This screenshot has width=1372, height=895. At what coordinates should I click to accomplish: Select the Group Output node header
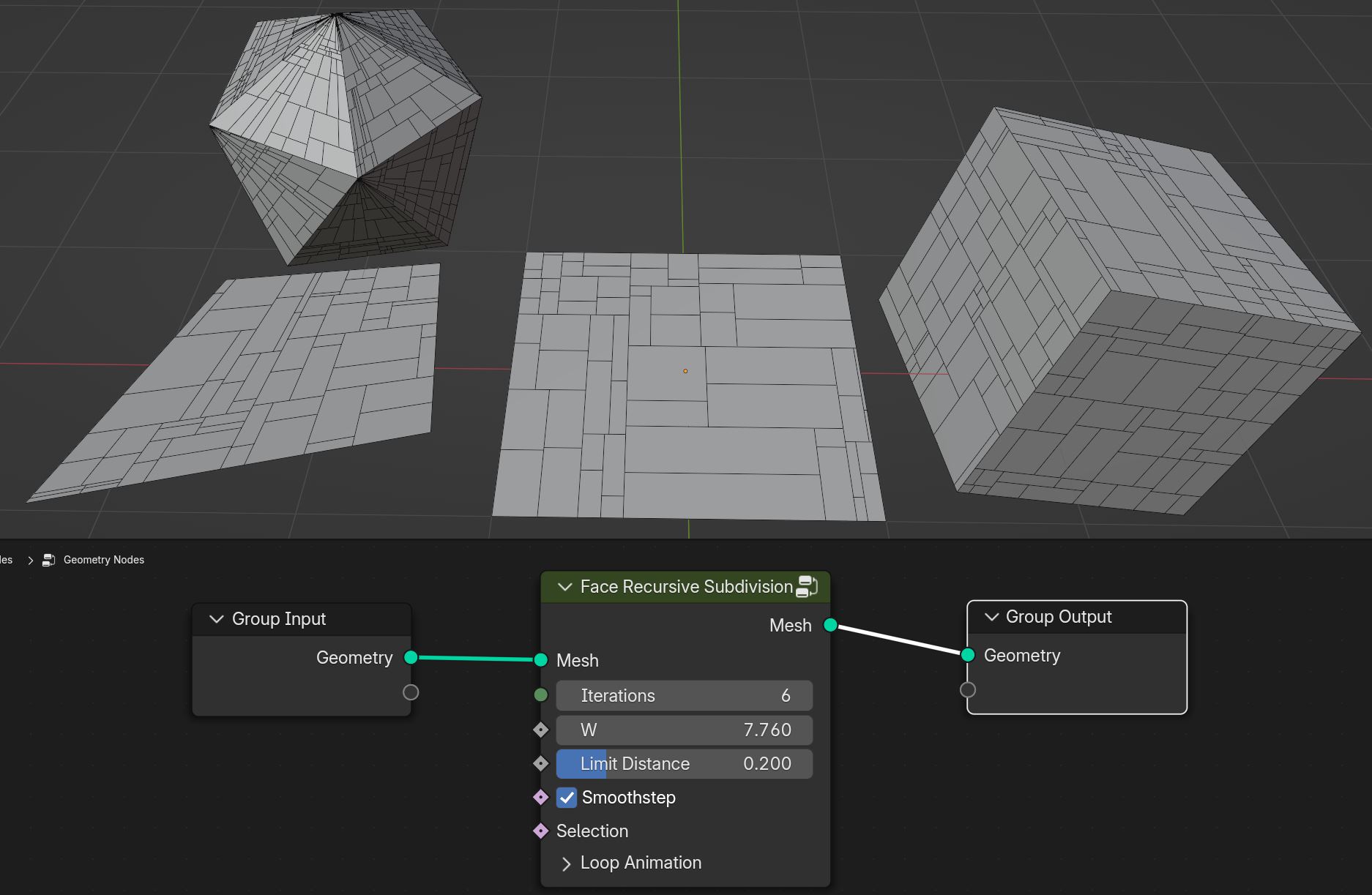pyautogui.click(x=1077, y=617)
